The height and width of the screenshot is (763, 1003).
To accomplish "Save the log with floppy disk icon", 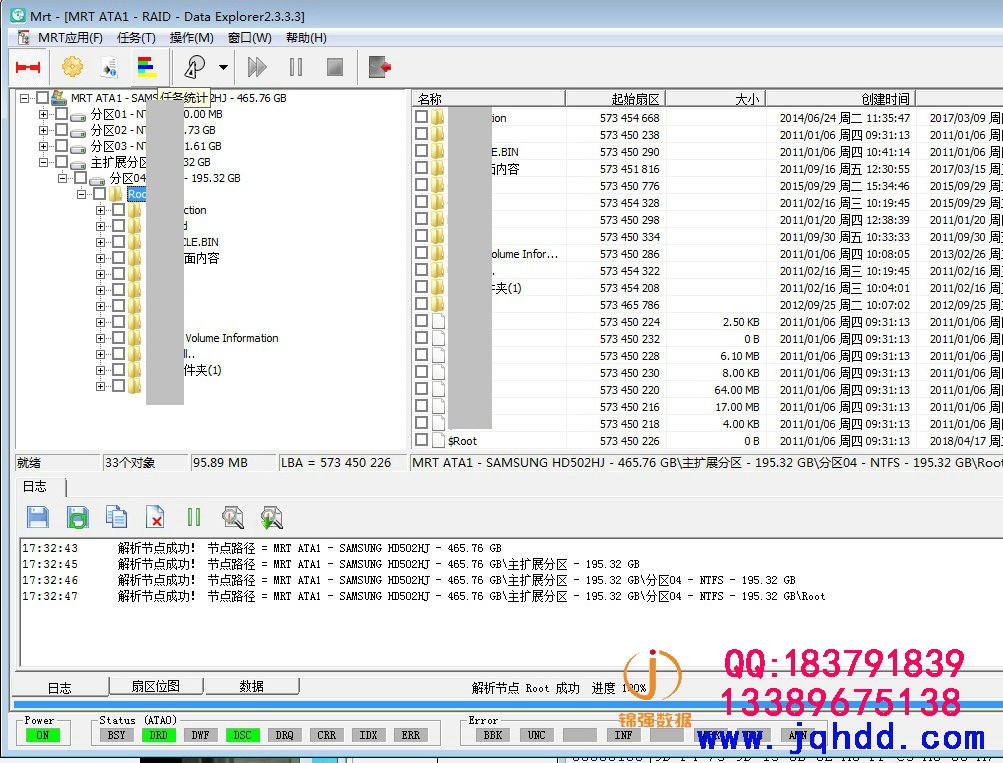I will pos(38,517).
